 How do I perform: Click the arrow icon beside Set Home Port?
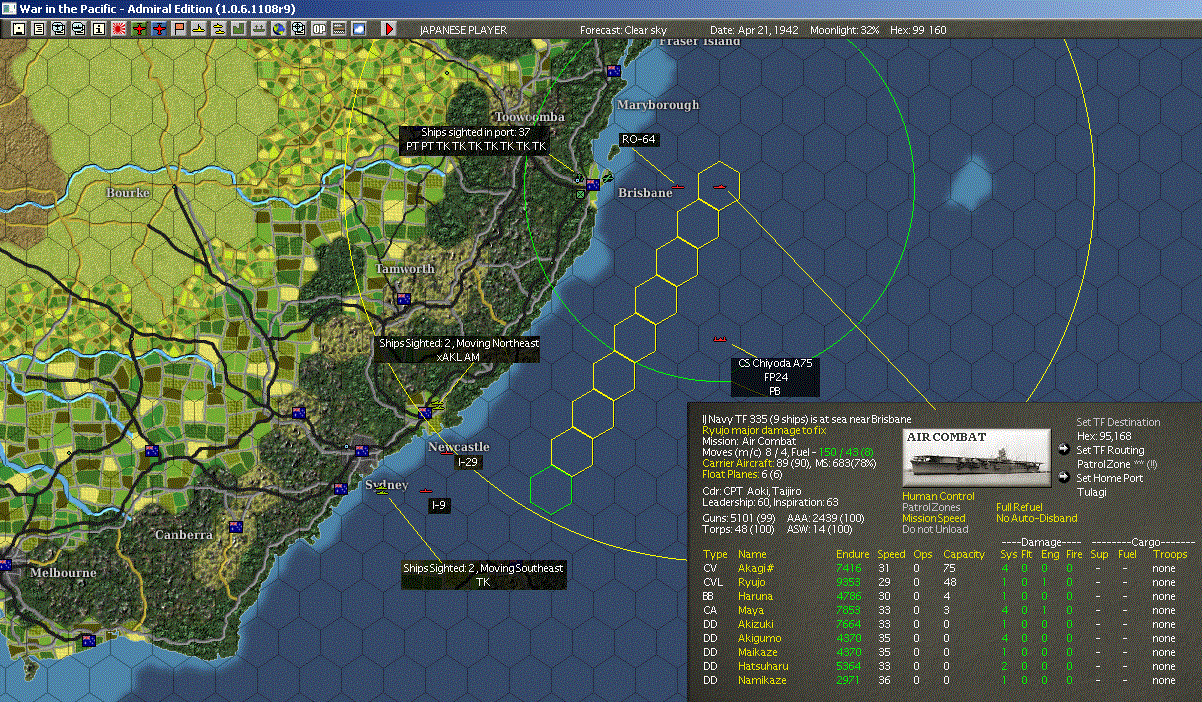tap(1063, 477)
